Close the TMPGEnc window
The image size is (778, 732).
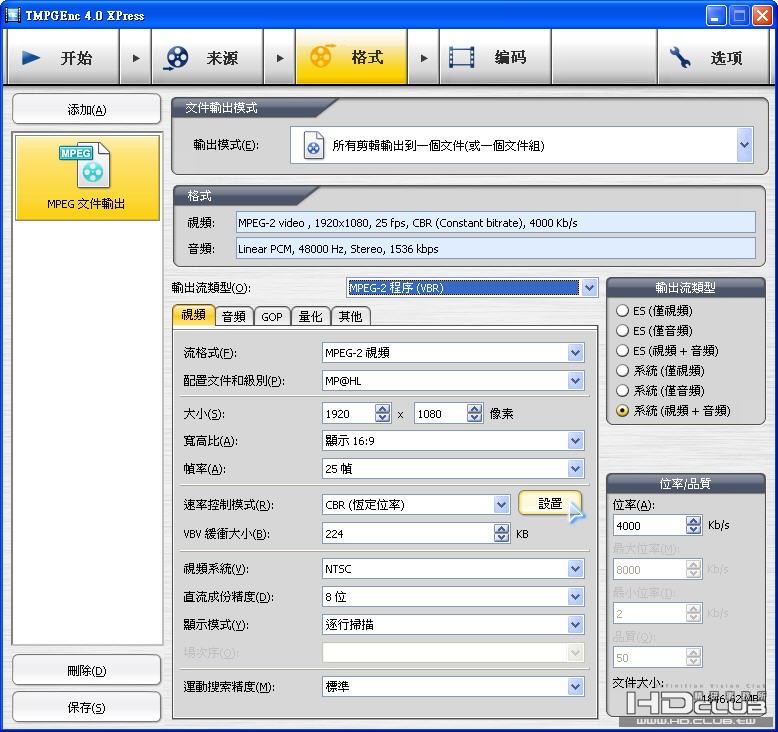pyautogui.click(x=762, y=15)
